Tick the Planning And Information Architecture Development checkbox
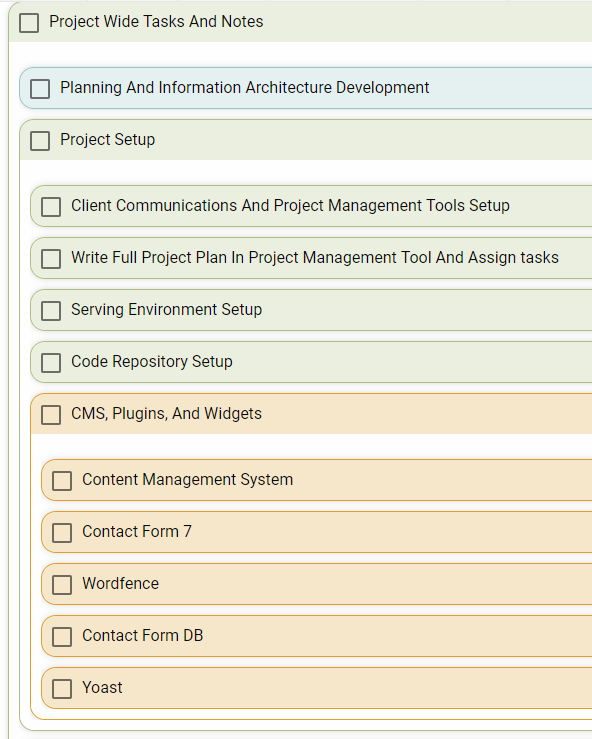Image resolution: width=592 pixels, height=739 pixels. (x=40, y=89)
